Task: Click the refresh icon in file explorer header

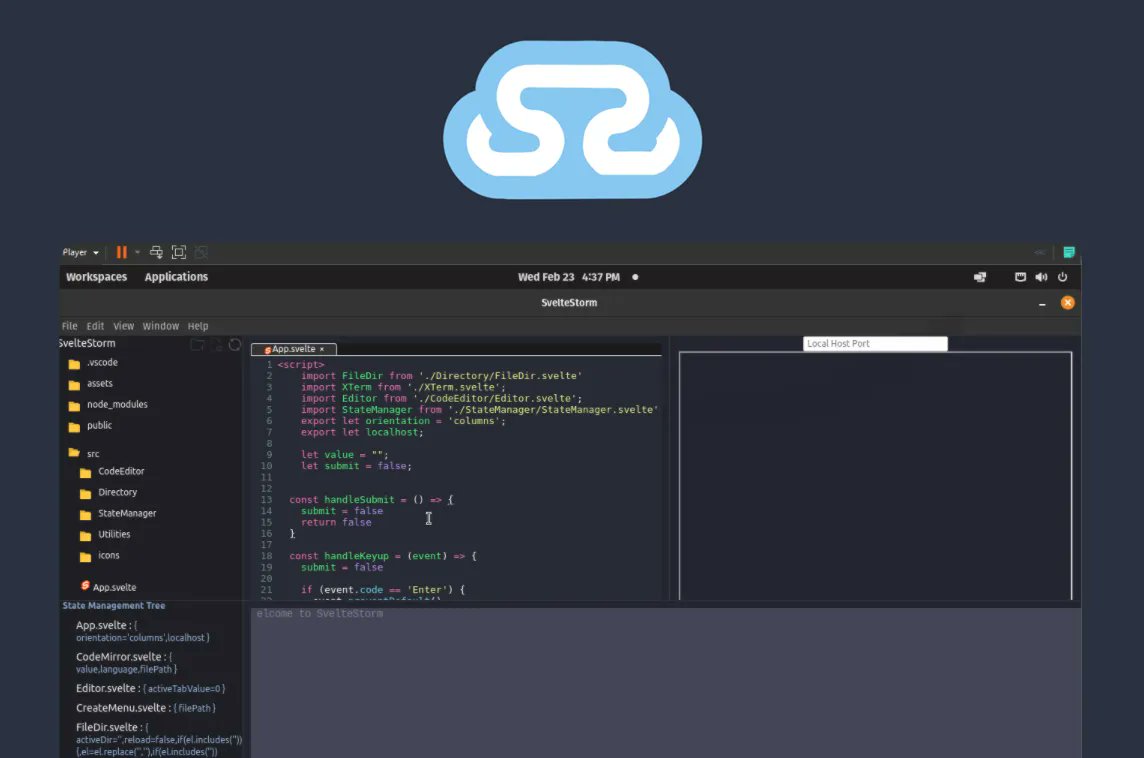Action: point(235,344)
